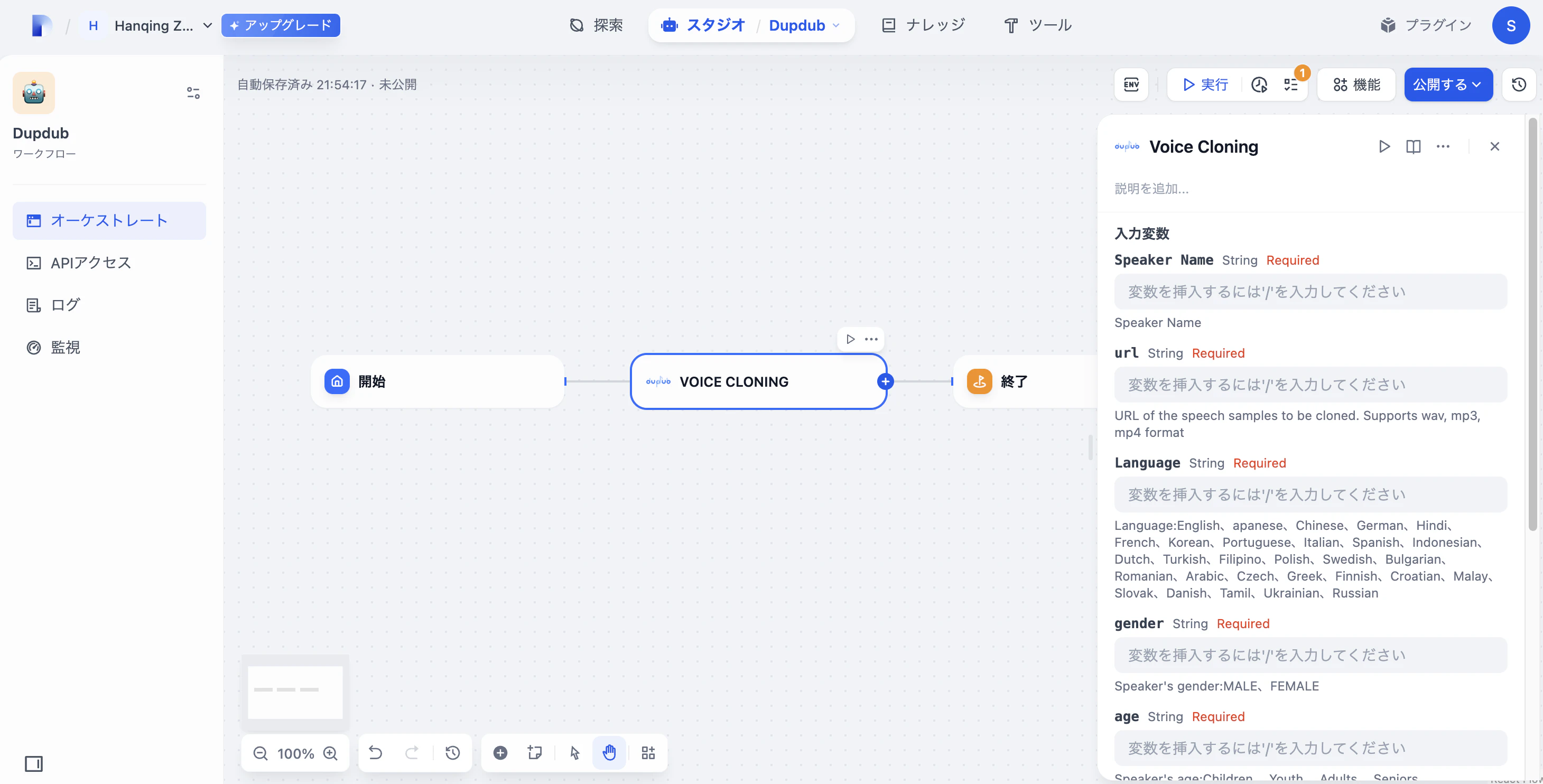Open 監視 monitoring in sidebar

(109, 348)
